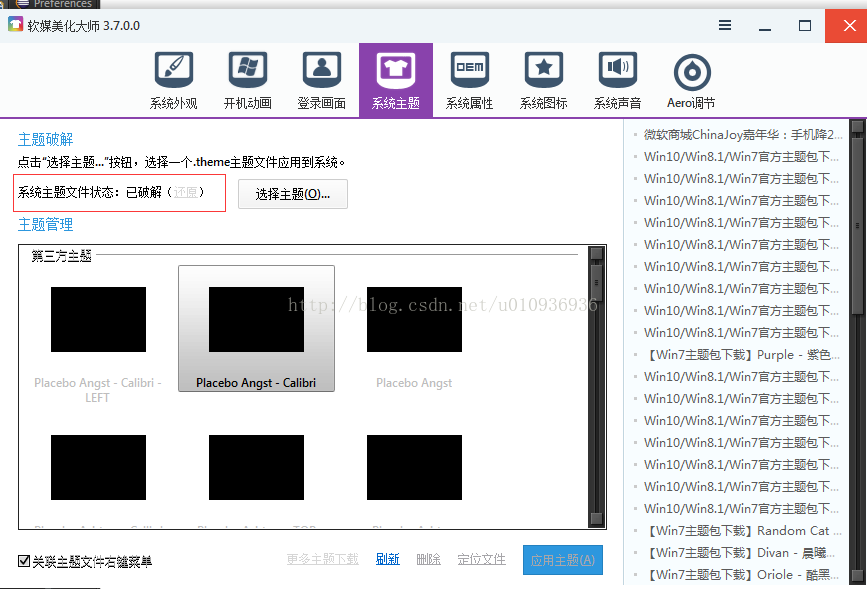This screenshot has height=589, width=867.
Task: Open 【Win7主题包下载】Oriole - 酷黑 item
Action: 742,575
